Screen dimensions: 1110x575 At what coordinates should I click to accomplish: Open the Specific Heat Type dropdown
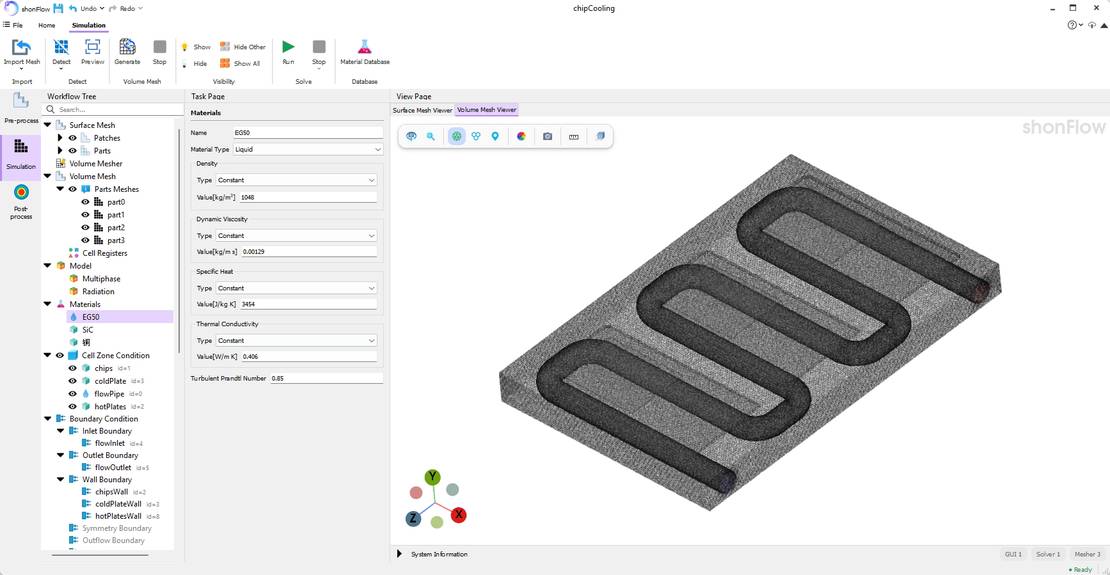pyautogui.click(x=296, y=288)
